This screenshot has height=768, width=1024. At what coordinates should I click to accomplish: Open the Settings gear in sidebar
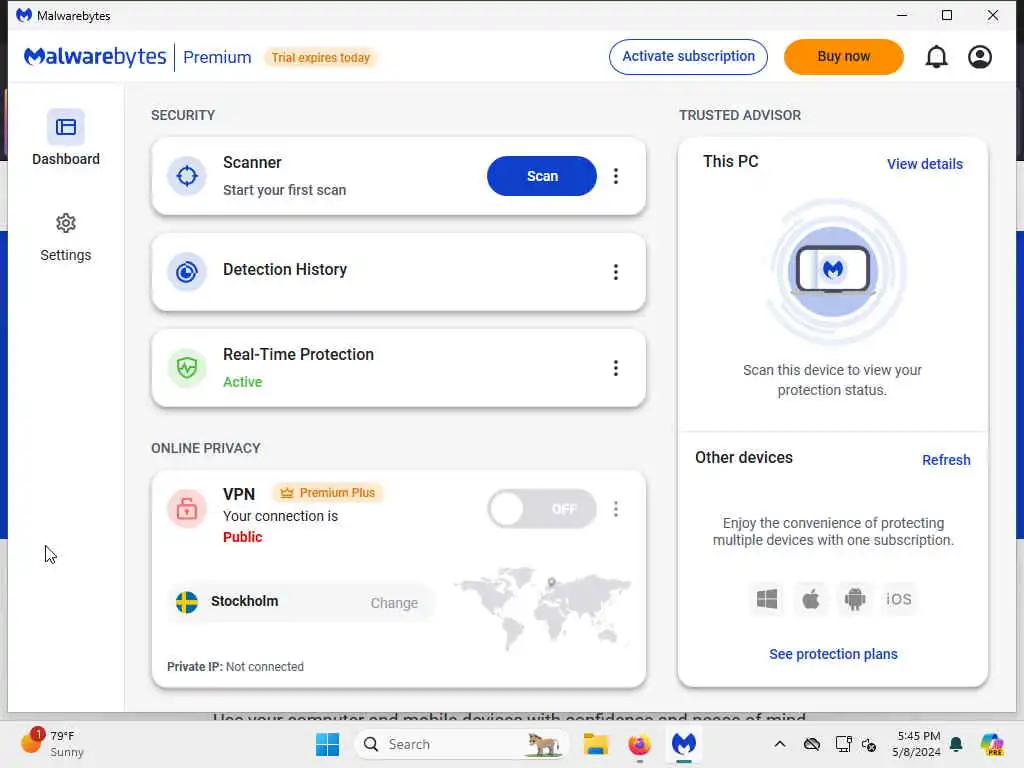click(65, 223)
